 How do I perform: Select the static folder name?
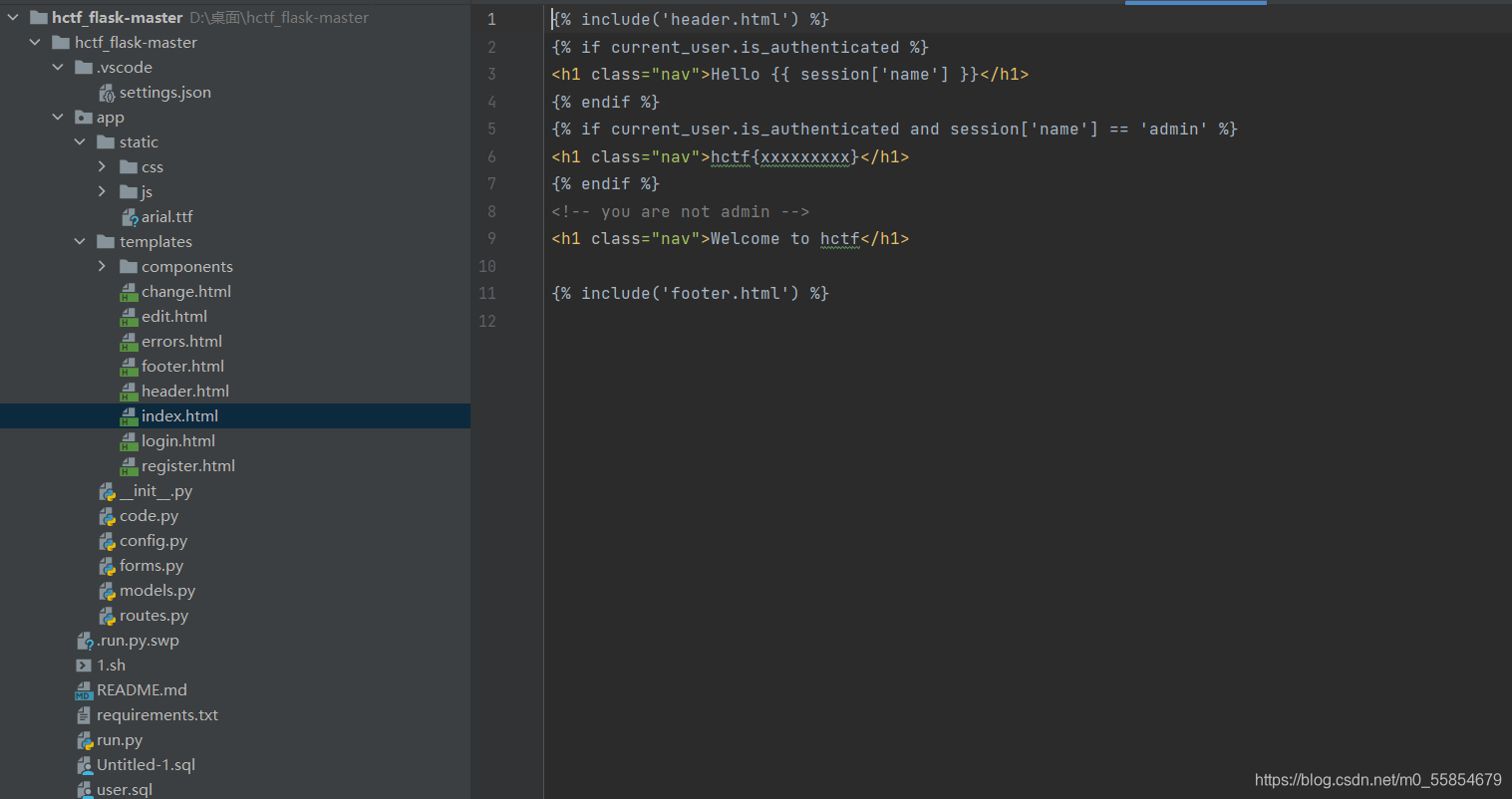(139, 141)
